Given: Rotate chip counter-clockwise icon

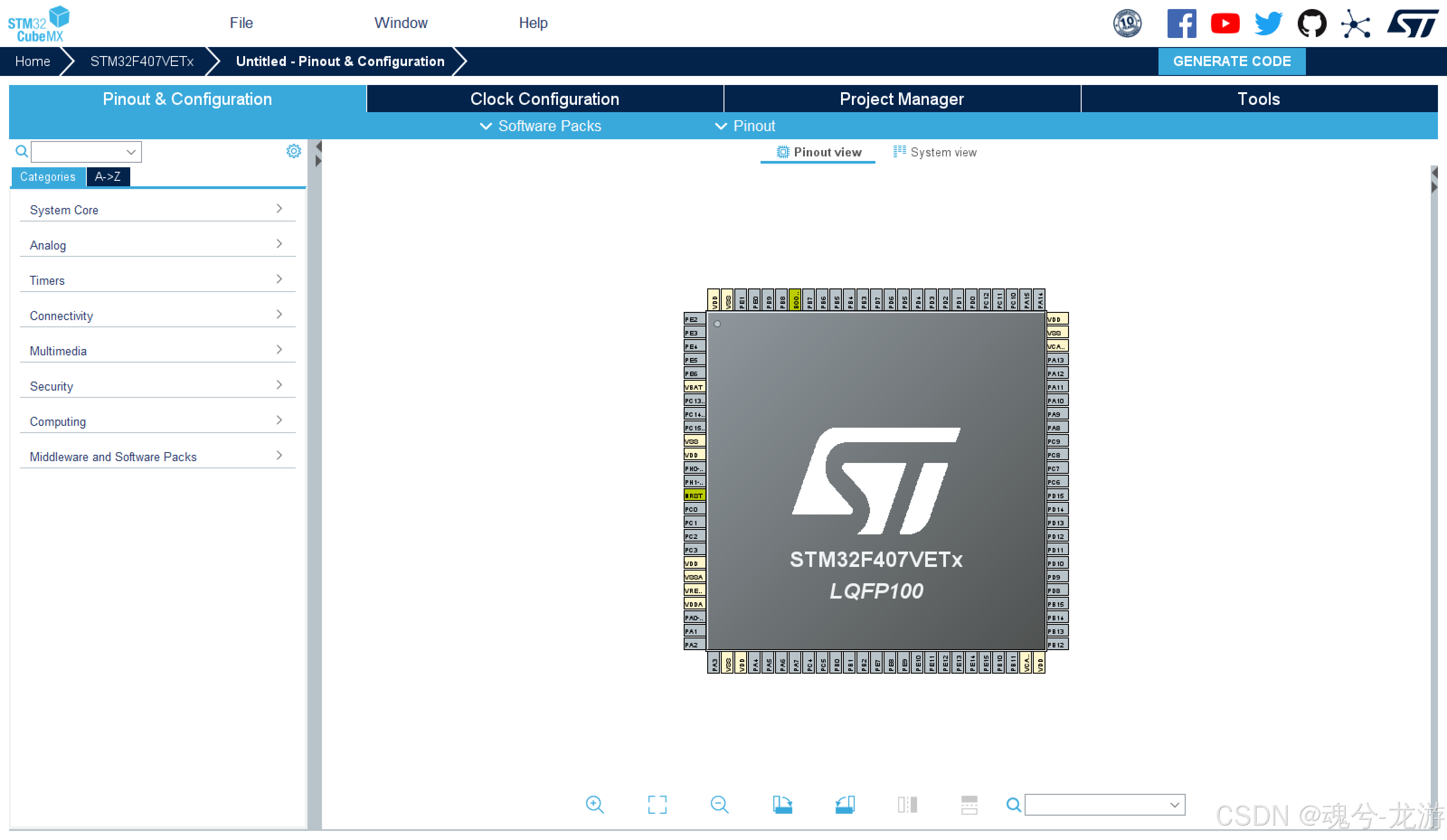Looking at the screenshot, I should coord(845,804).
